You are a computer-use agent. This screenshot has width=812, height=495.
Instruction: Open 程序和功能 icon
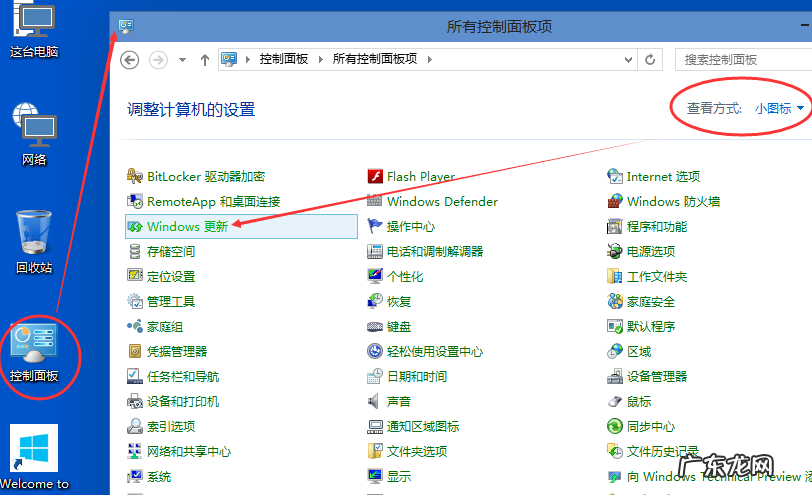tap(615, 226)
